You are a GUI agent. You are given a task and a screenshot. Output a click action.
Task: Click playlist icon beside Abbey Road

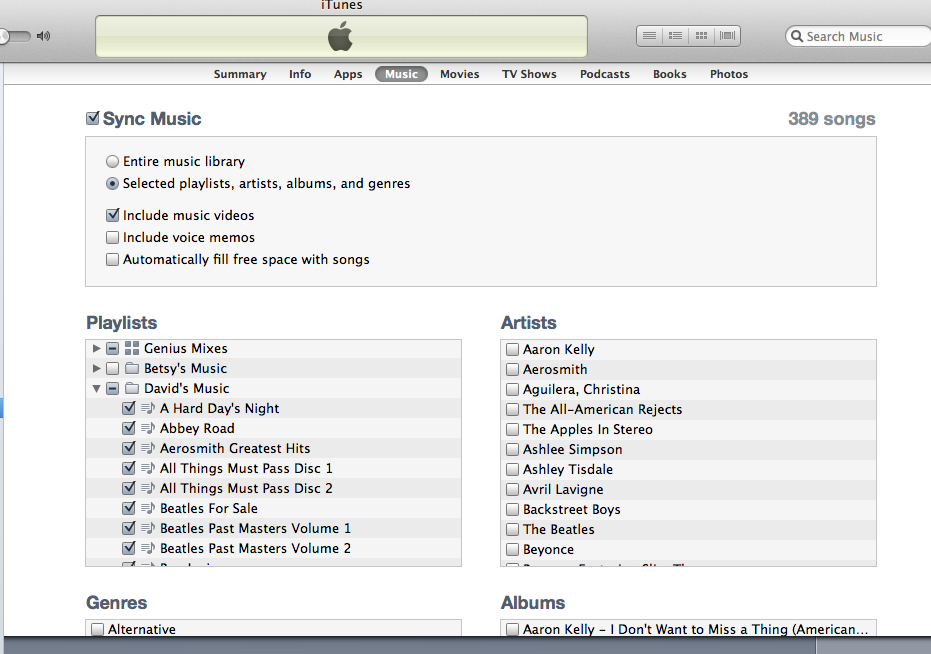(148, 428)
